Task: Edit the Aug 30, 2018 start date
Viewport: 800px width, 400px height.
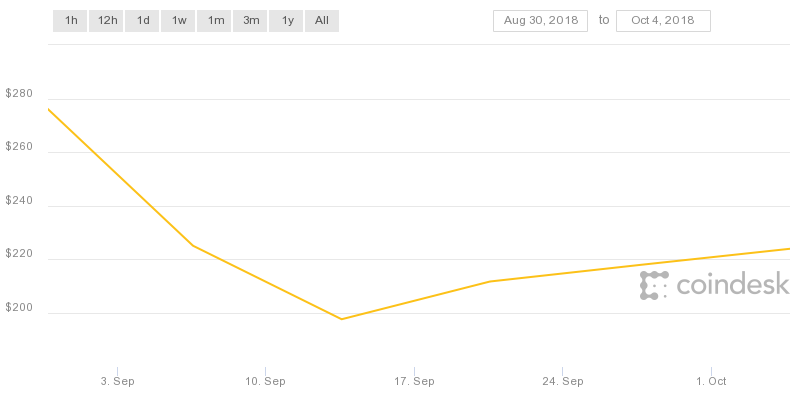Action: (540, 20)
